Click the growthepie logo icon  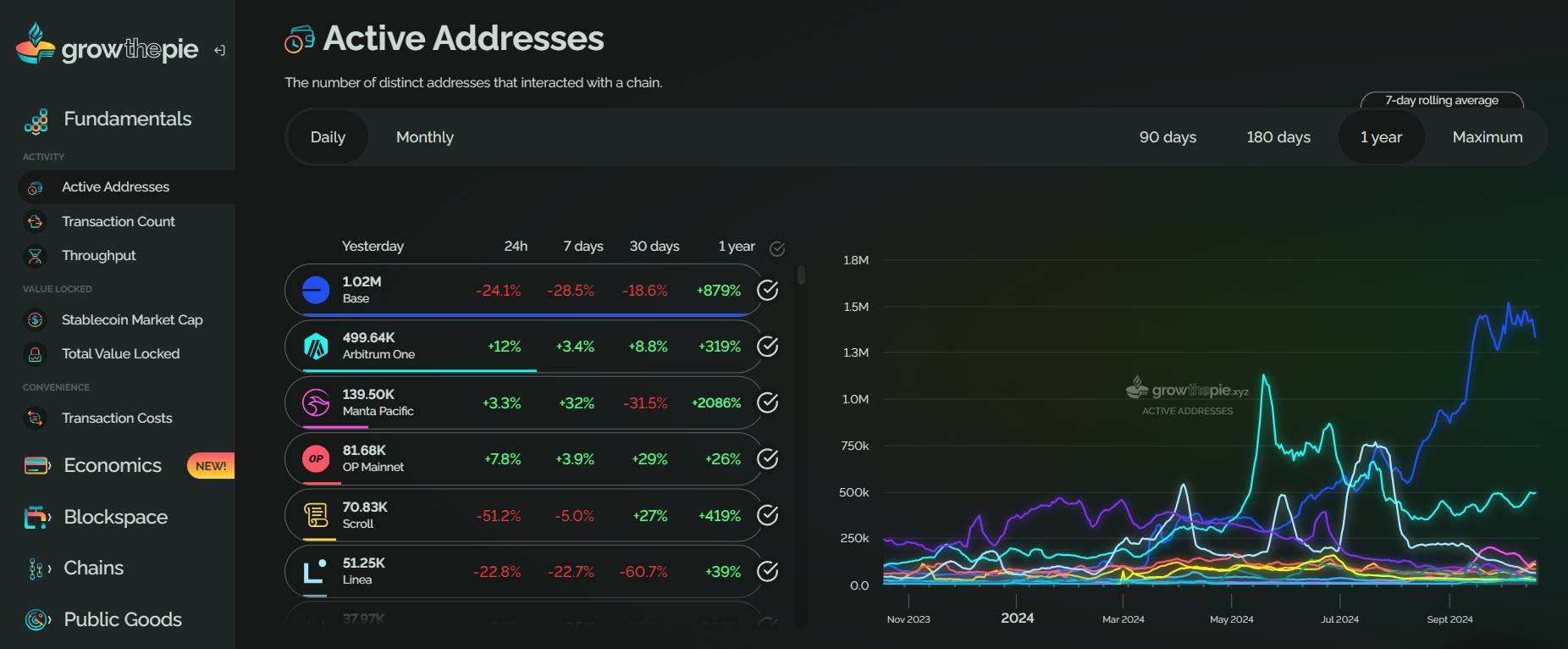pyautogui.click(x=36, y=44)
